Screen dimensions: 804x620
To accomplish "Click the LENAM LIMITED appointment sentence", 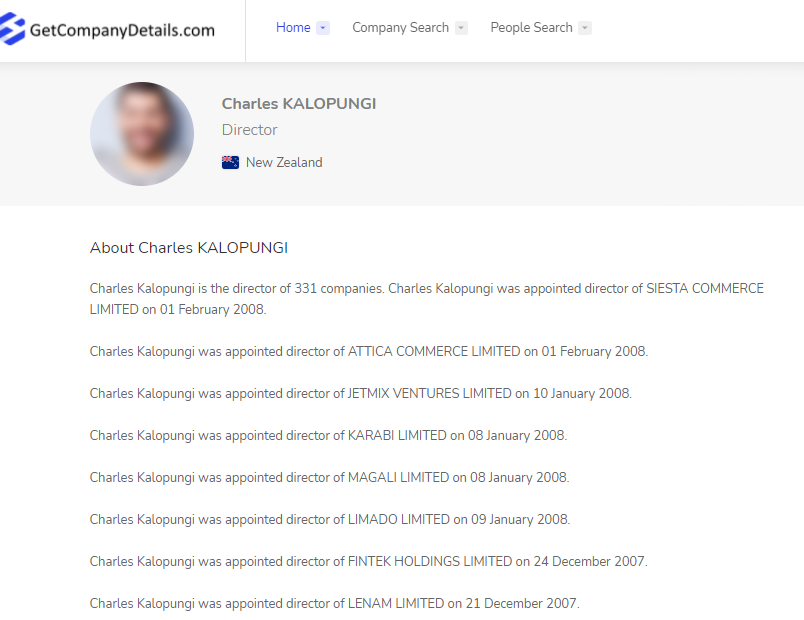I will tap(334, 604).
